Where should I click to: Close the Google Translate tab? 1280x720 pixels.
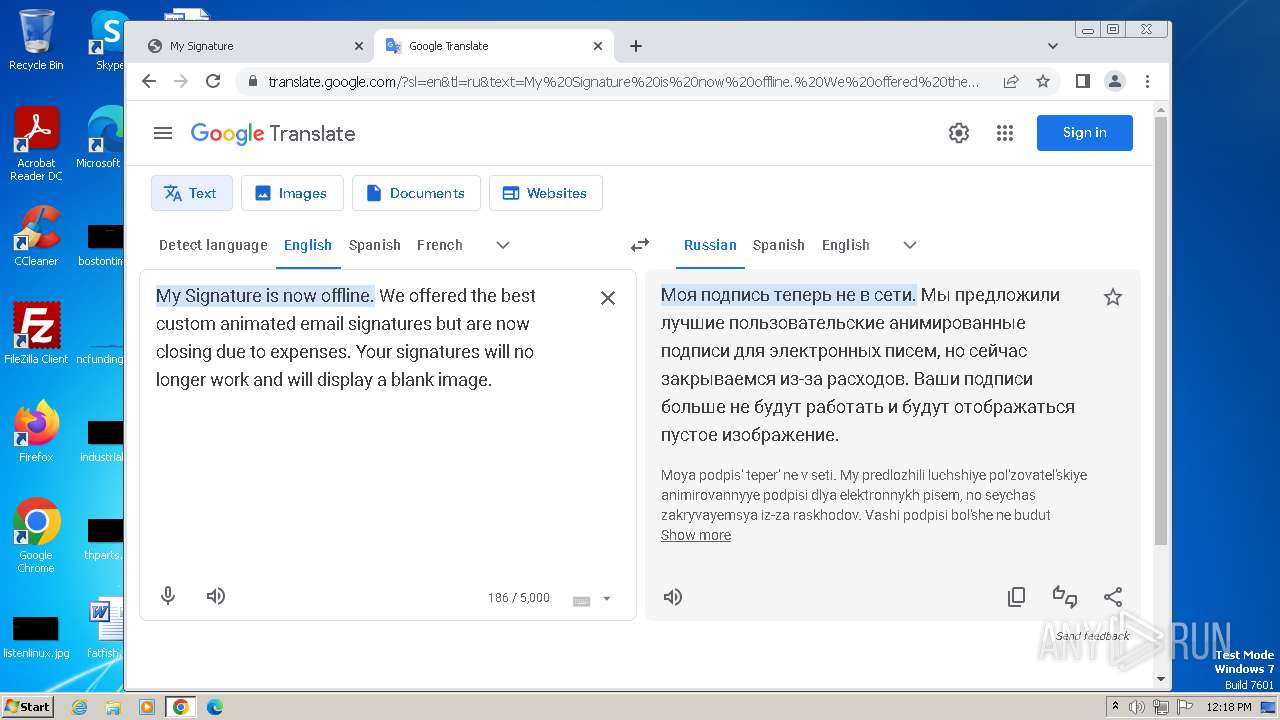[598, 46]
